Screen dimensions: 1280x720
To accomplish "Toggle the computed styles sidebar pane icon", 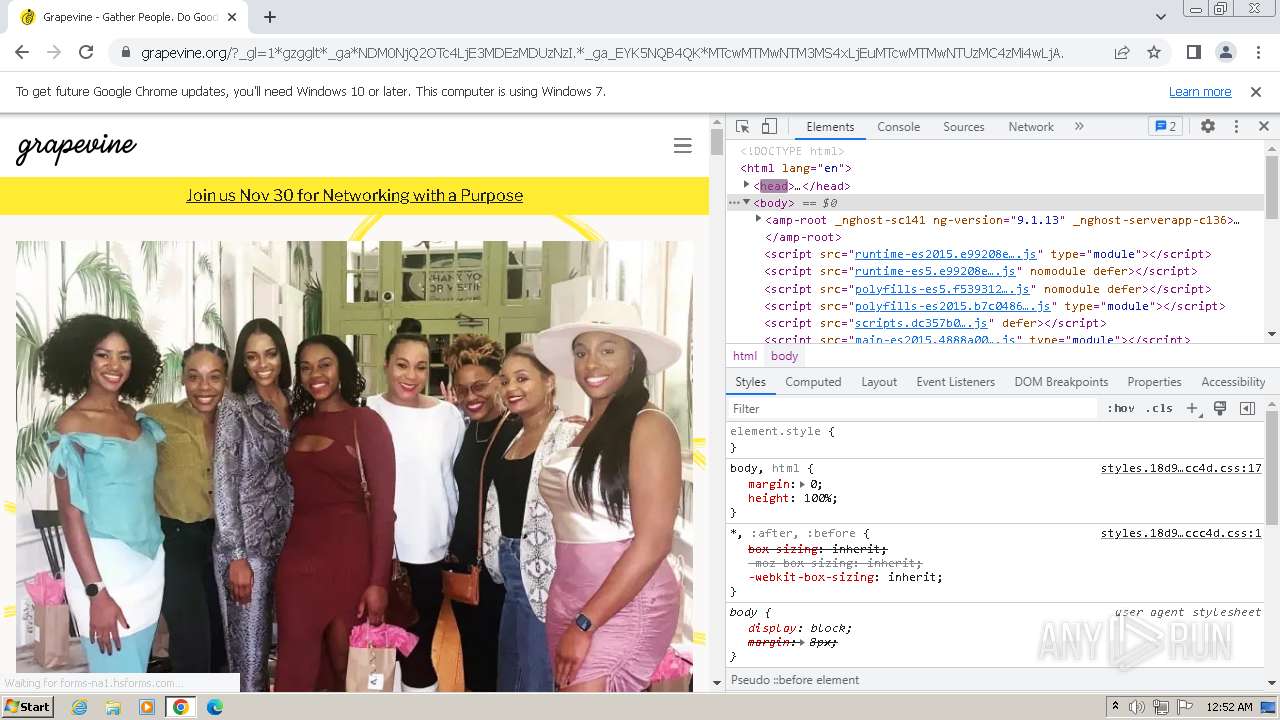I will (x=1247, y=408).
